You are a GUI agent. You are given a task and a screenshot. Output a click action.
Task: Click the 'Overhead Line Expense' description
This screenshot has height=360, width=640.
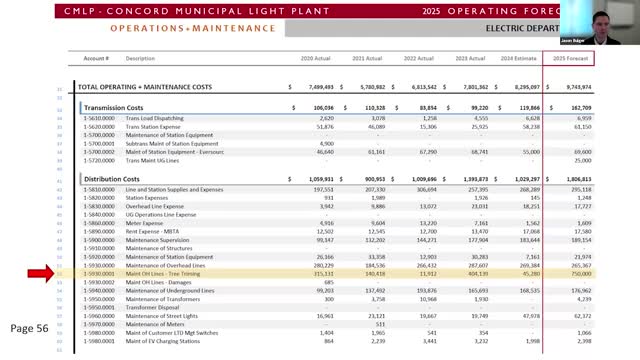point(155,207)
